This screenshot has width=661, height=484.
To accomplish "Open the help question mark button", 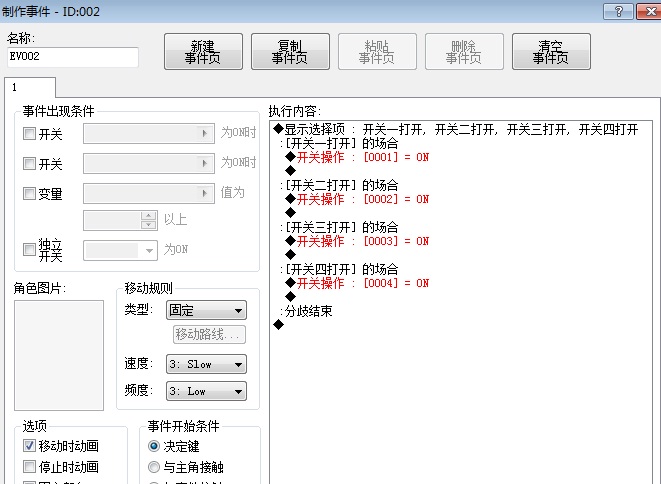I will pyautogui.click(x=618, y=11).
